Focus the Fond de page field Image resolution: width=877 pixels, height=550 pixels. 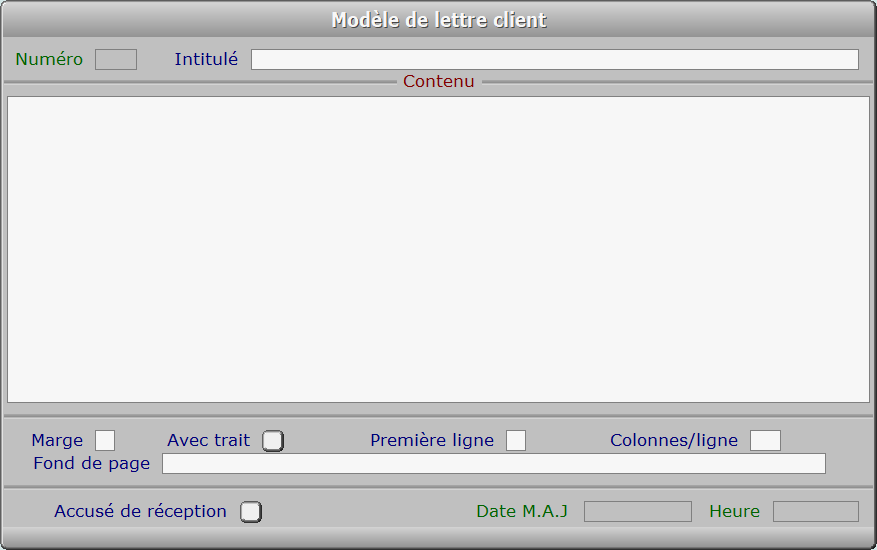[494, 464]
